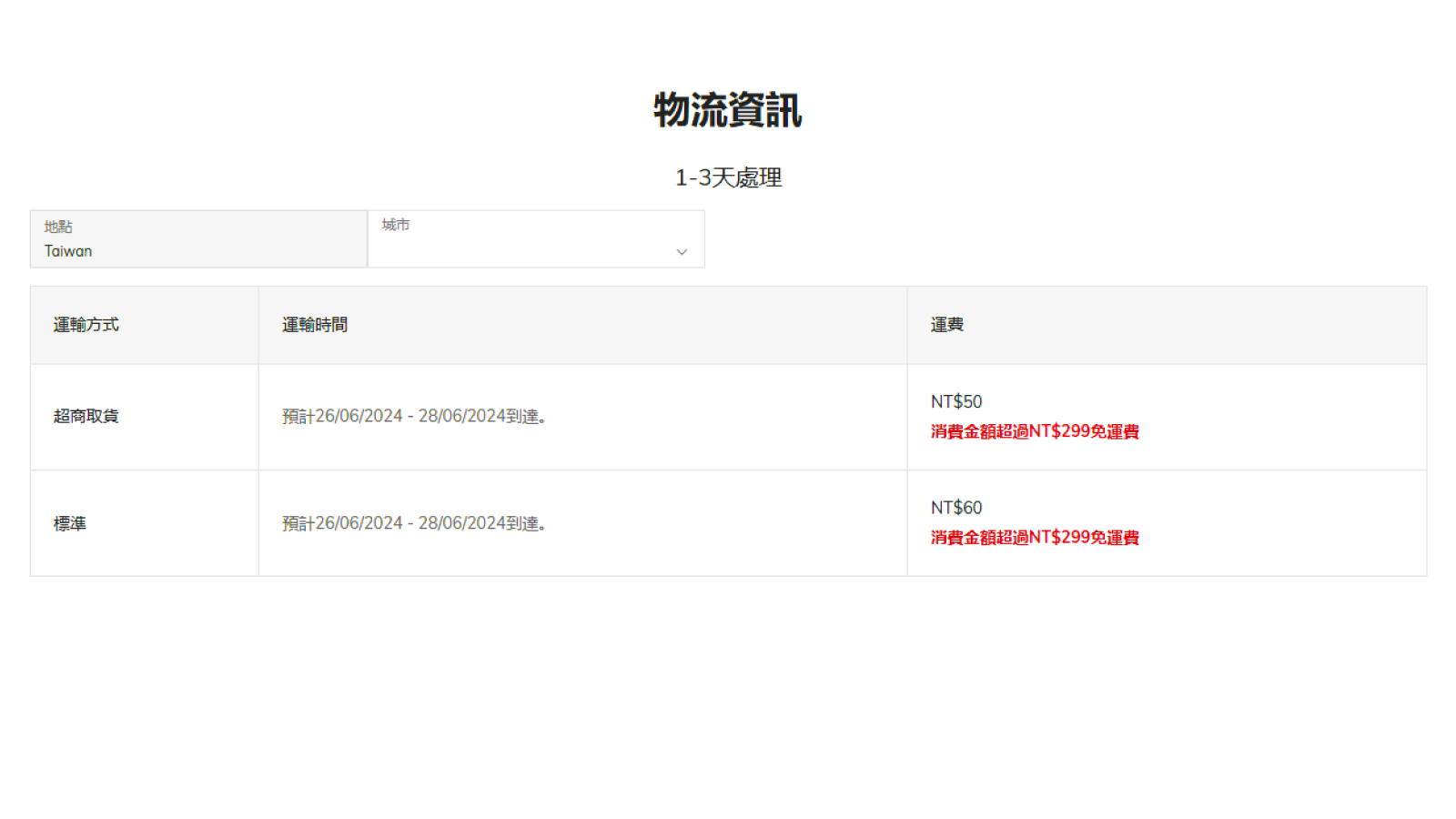This screenshot has height=819, width=1456.
Task: Click the 地點 label text
Action: coord(58,227)
